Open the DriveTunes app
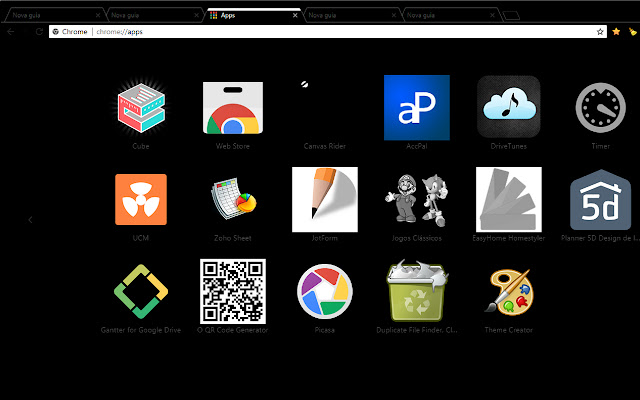 point(509,107)
